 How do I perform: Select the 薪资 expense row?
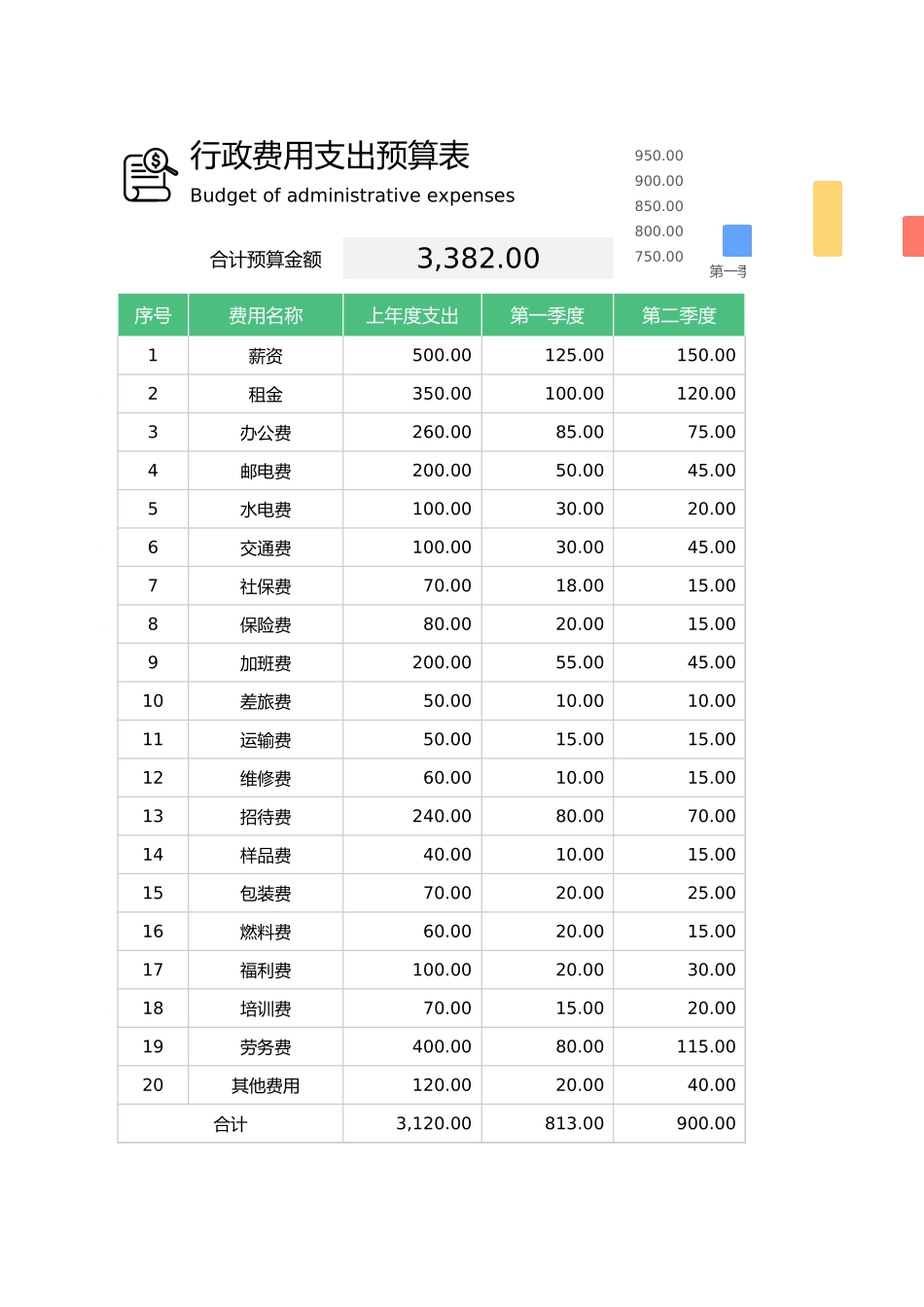click(x=264, y=355)
